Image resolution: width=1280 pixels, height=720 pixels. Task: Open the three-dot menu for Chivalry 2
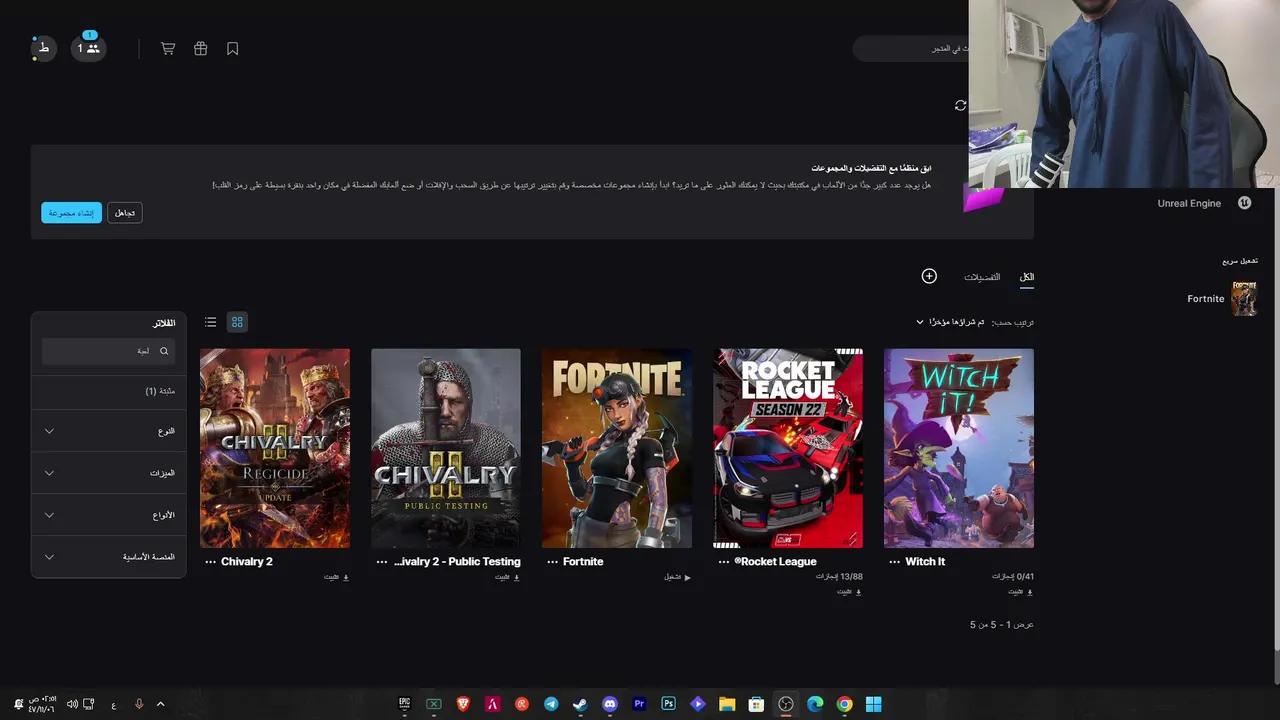pos(210,562)
